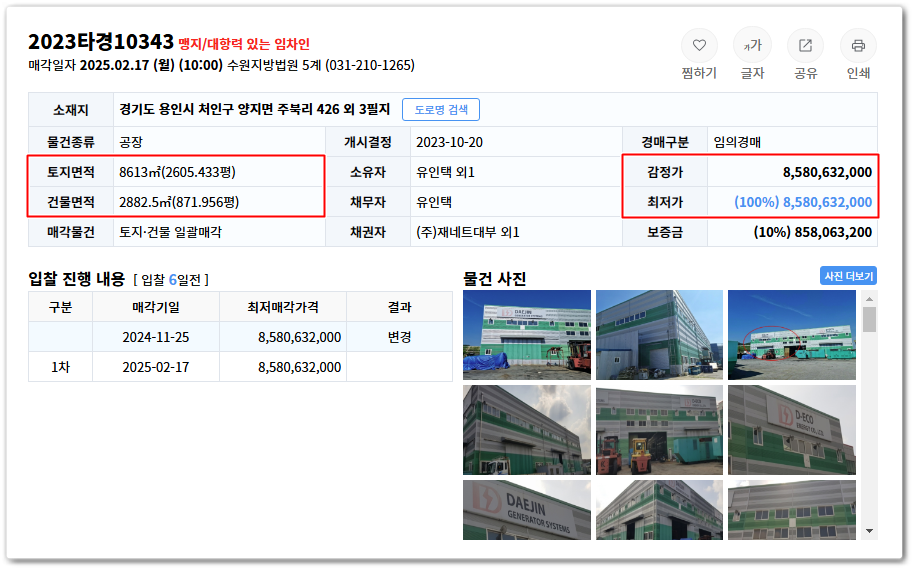Click 감정가 value 8,580,632,000
The height and width of the screenshot is (571, 915).
pos(827,172)
